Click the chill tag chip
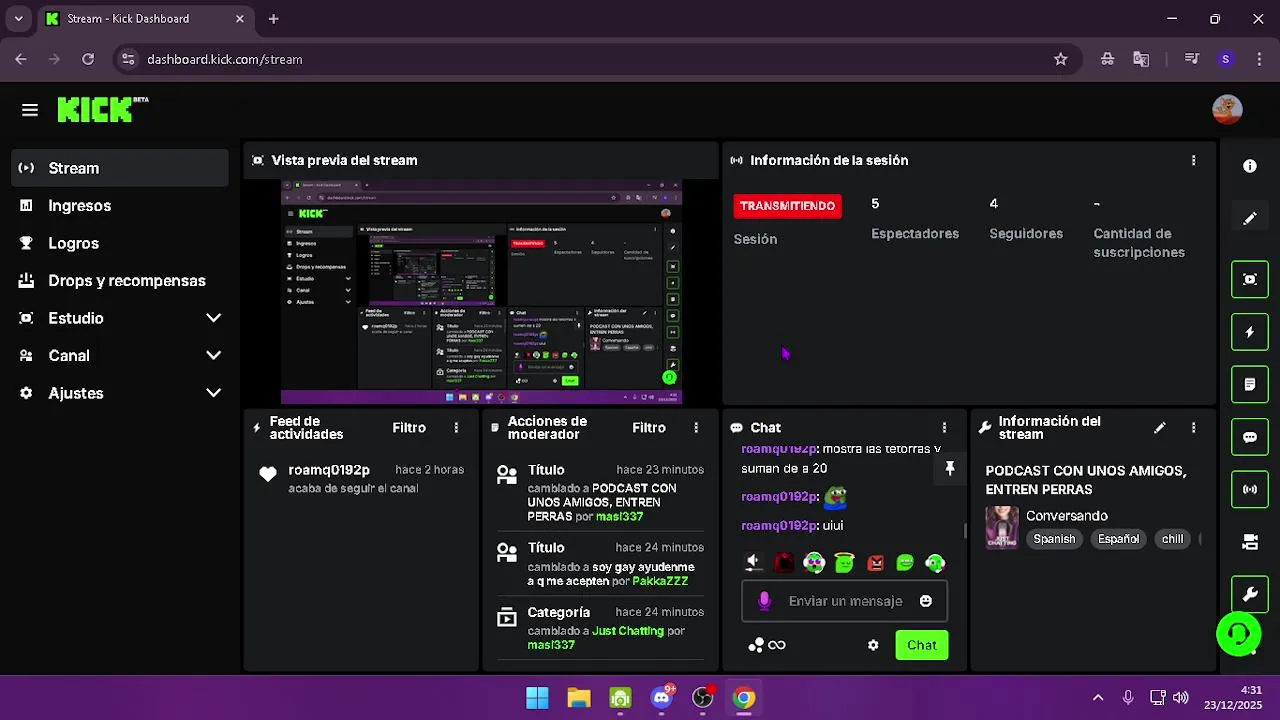This screenshot has height=720, width=1280. (x=1173, y=539)
